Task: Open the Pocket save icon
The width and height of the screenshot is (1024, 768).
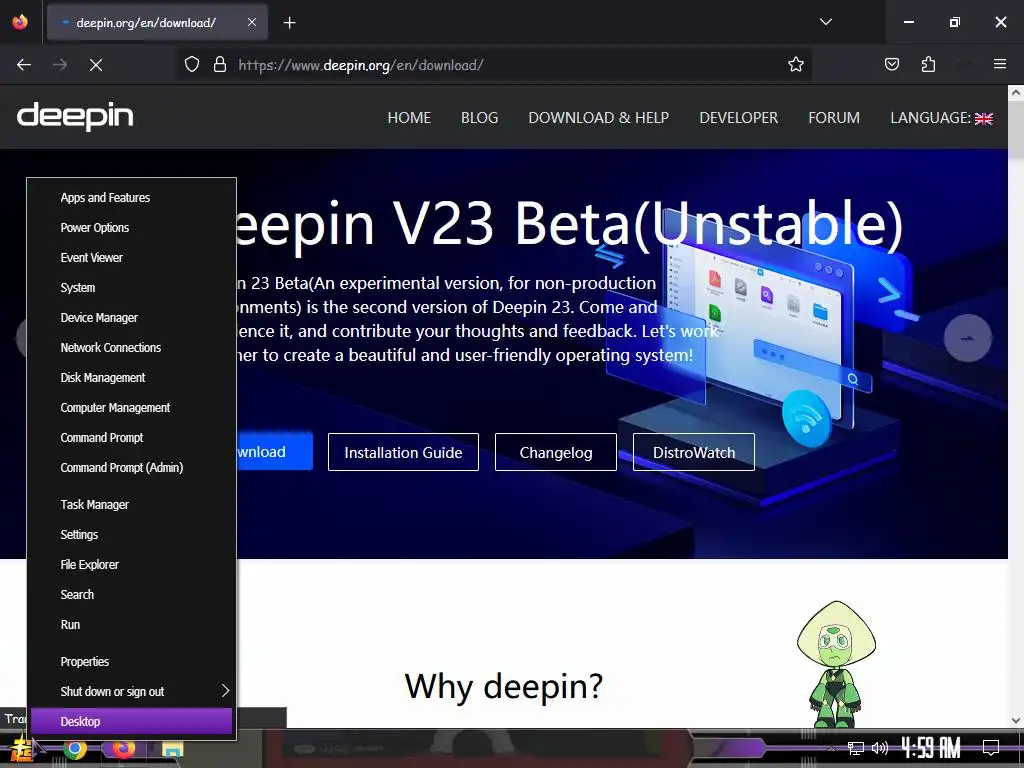Action: [x=891, y=65]
